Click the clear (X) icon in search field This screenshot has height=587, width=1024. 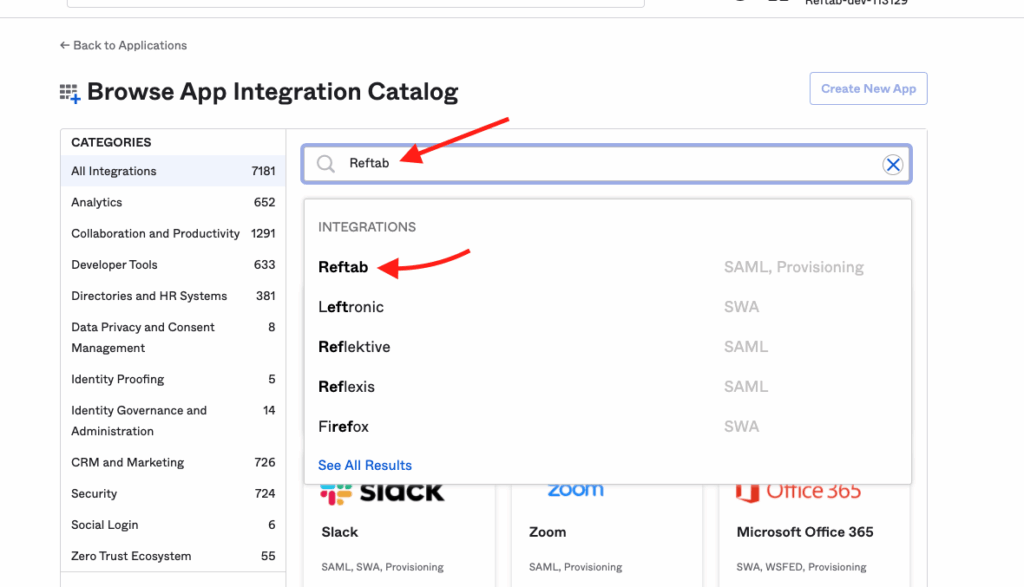point(893,165)
